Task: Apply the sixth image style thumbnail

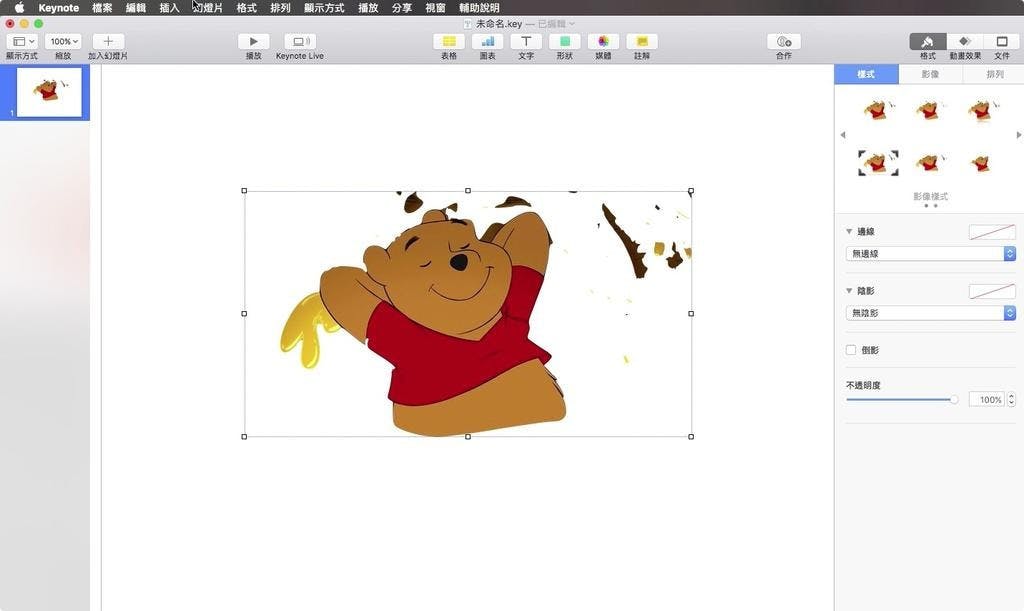Action: tap(982, 163)
